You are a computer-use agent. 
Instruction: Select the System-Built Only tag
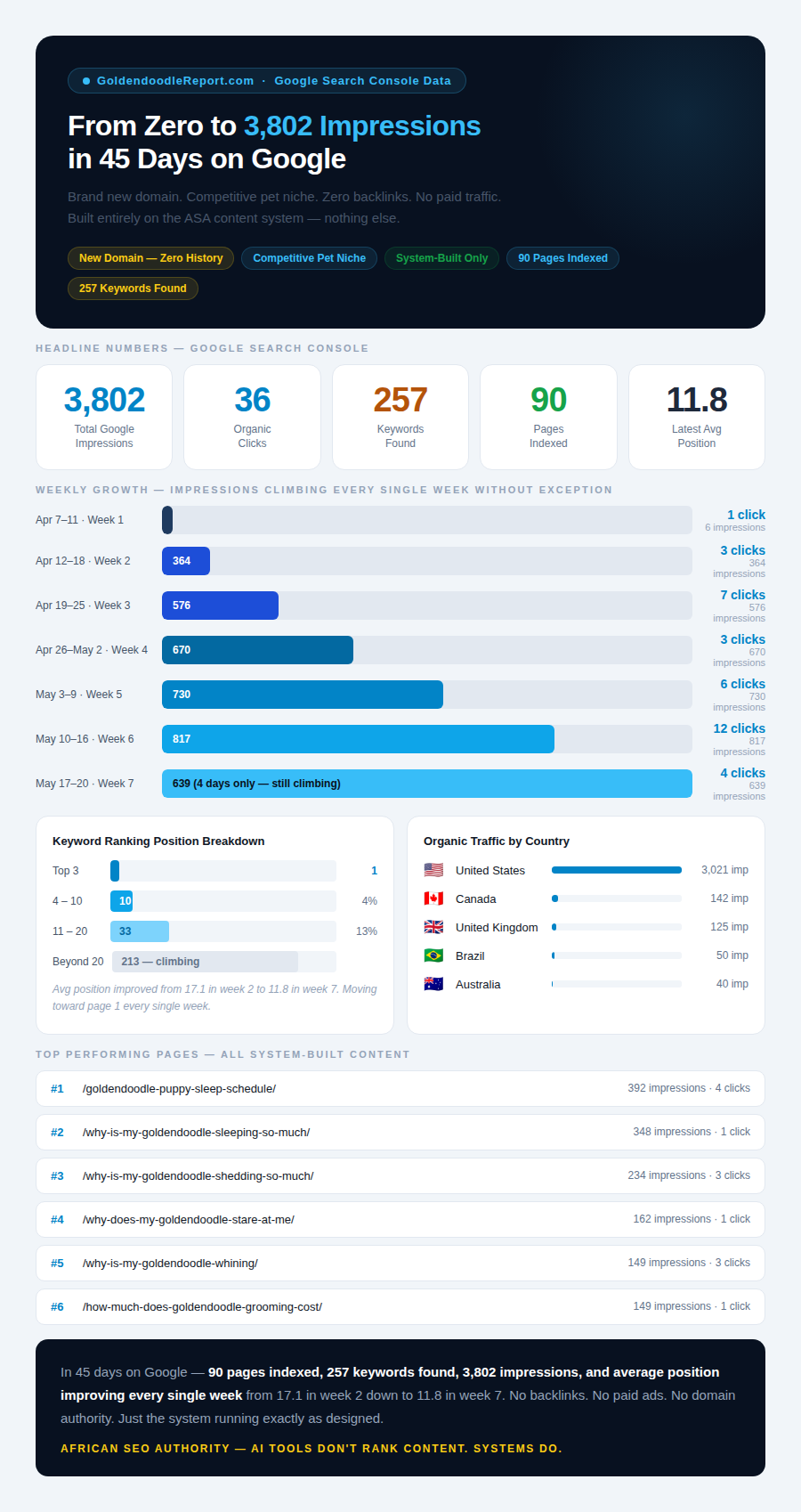tap(442, 258)
